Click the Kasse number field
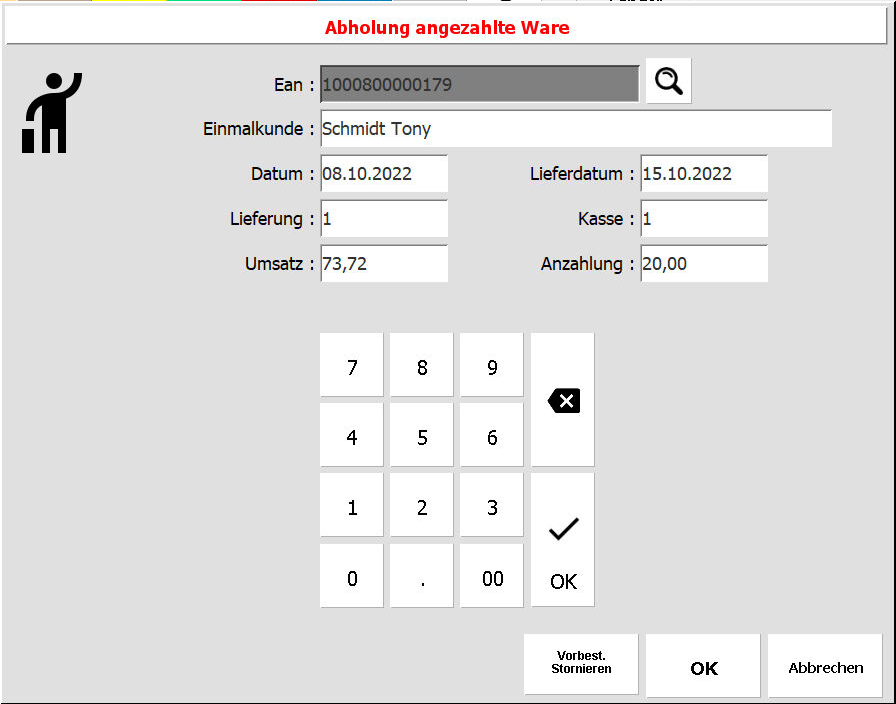 click(x=704, y=219)
